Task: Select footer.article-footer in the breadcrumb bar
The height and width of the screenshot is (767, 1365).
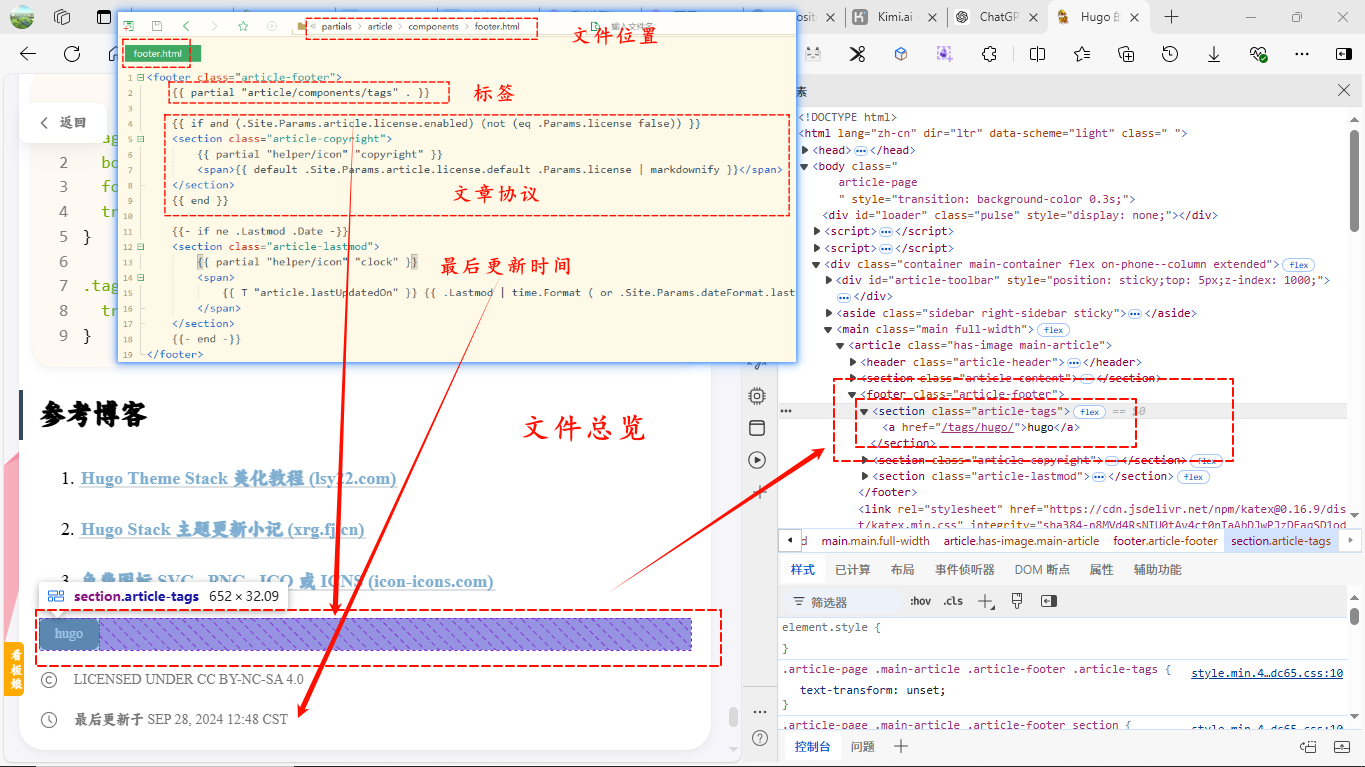Action: tap(1165, 541)
